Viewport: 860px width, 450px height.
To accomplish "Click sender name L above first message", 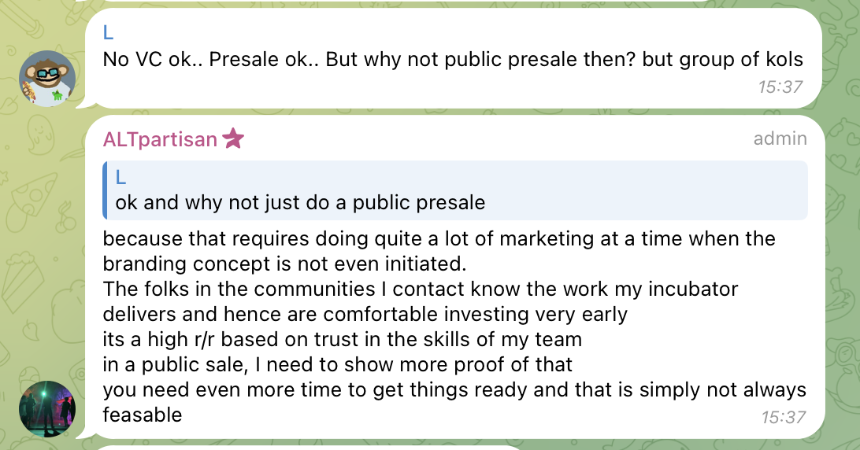I will (x=108, y=31).
